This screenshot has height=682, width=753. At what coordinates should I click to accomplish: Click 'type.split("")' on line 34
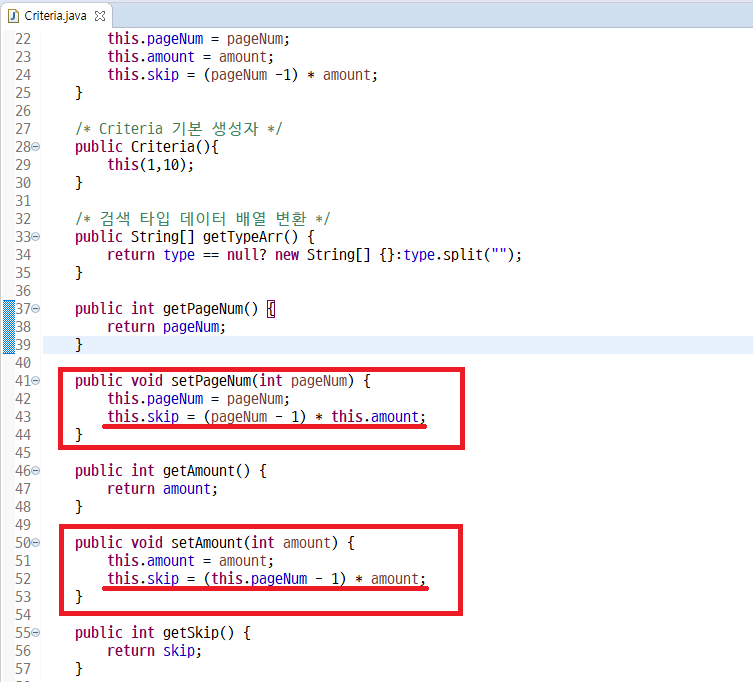click(459, 255)
